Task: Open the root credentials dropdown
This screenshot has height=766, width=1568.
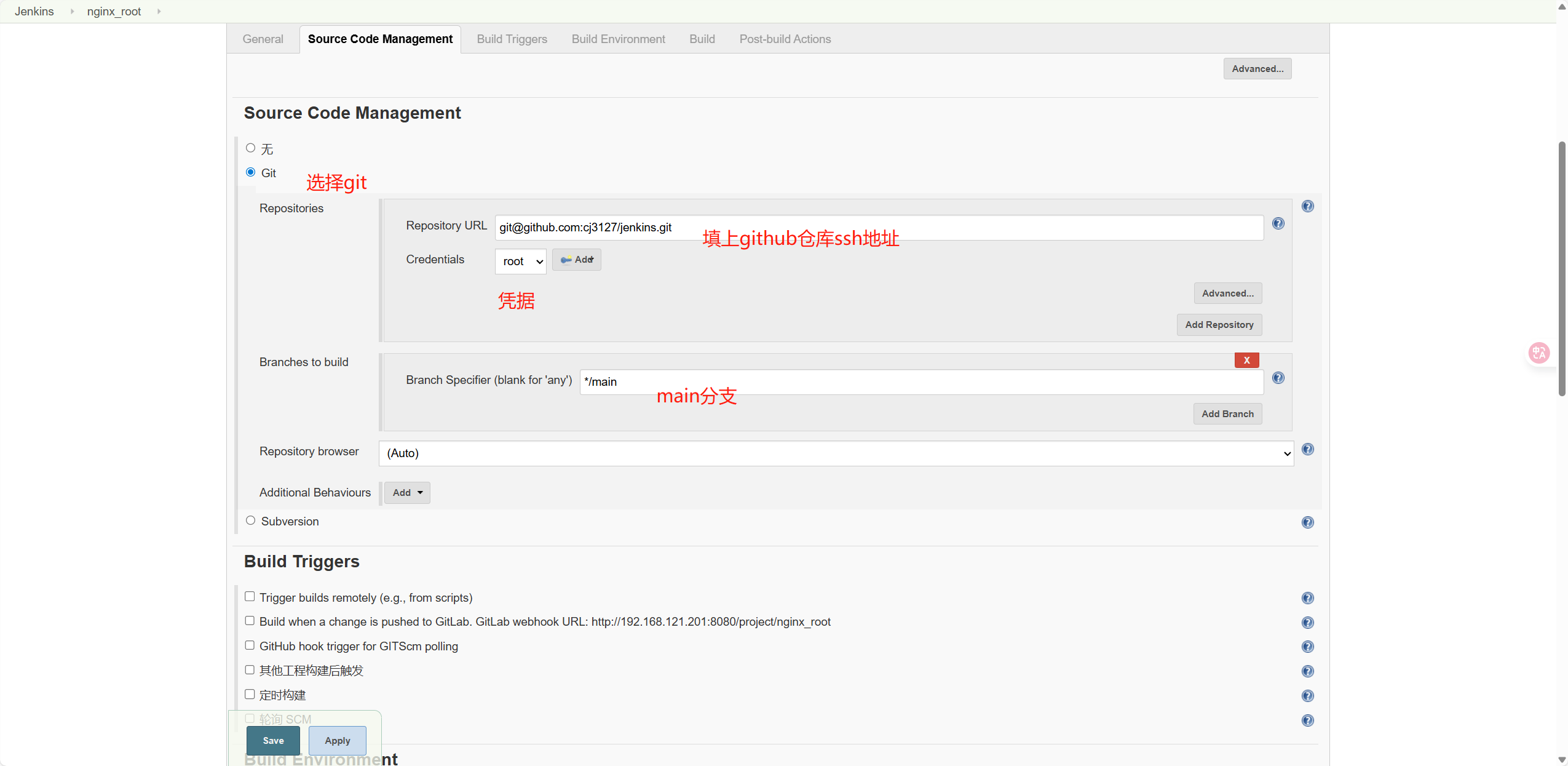Action: (520, 261)
